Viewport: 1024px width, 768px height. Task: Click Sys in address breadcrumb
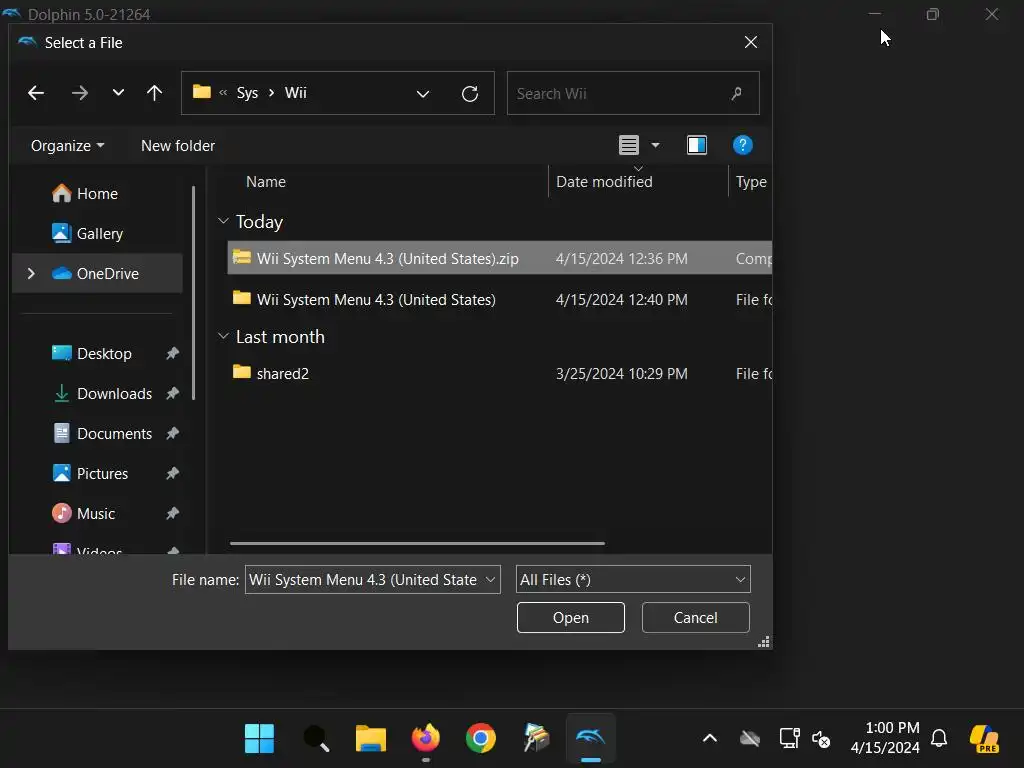pos(247,93)
